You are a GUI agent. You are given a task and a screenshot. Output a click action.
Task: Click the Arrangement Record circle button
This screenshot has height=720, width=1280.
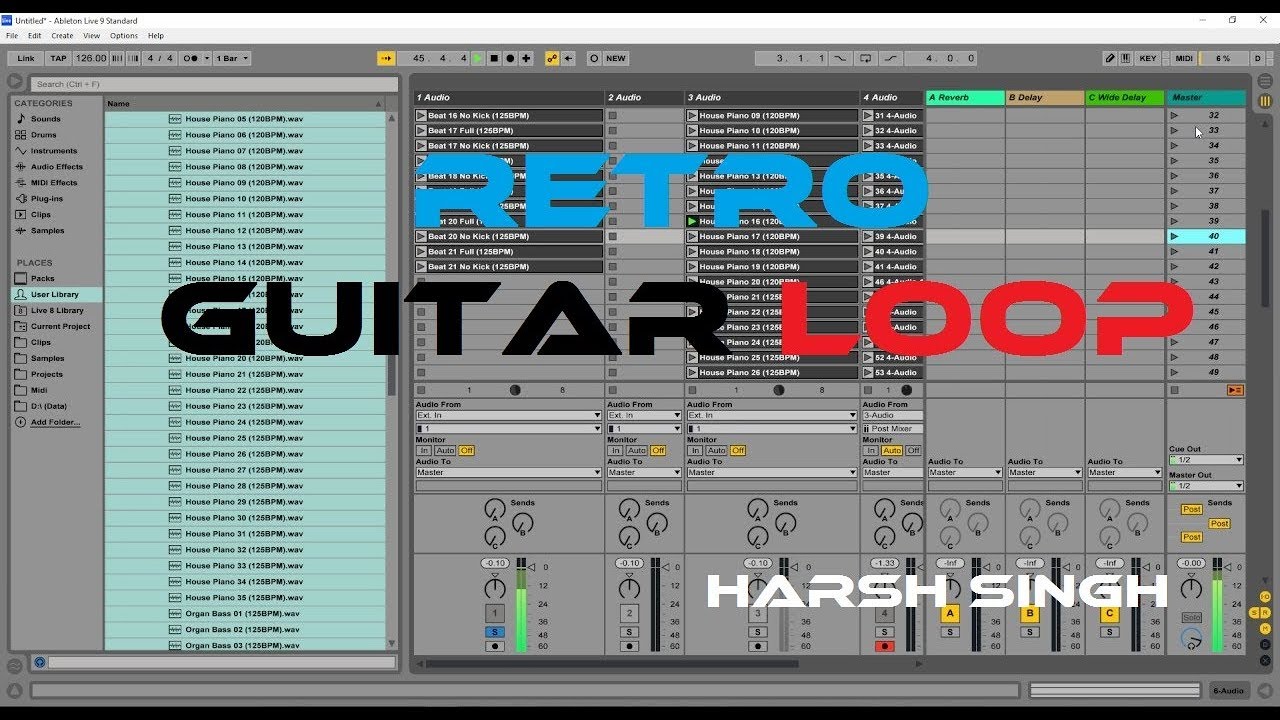(x=510, y=58)
